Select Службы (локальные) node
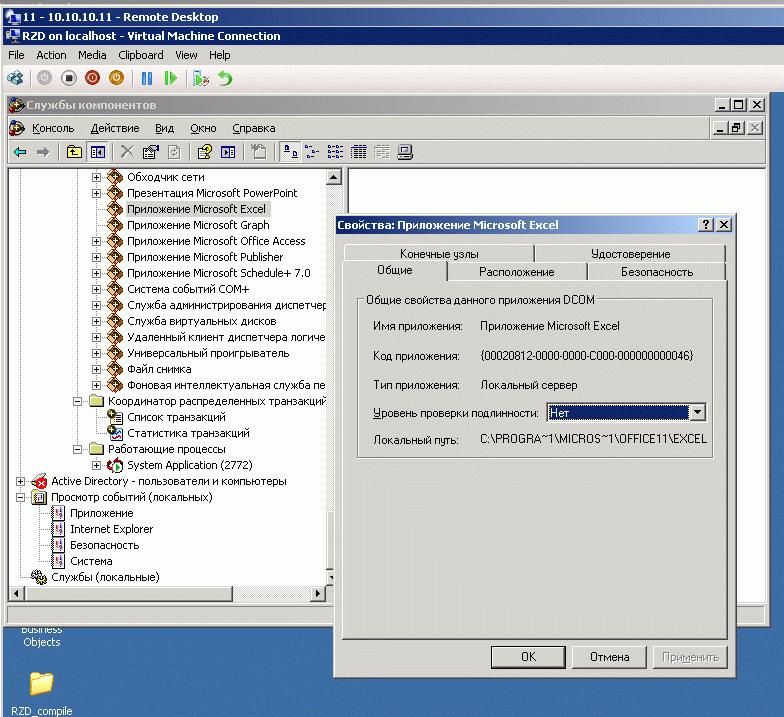 105,577
